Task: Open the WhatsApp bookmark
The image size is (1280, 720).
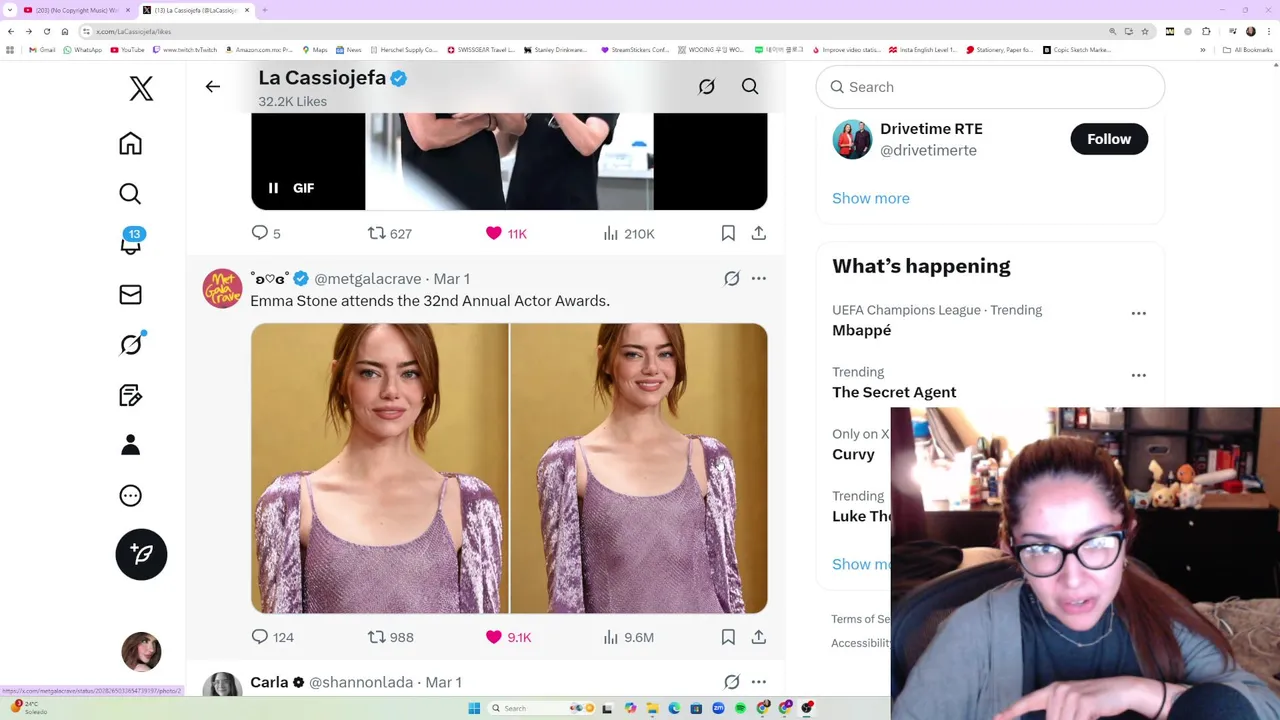Action: click(82, 50)
